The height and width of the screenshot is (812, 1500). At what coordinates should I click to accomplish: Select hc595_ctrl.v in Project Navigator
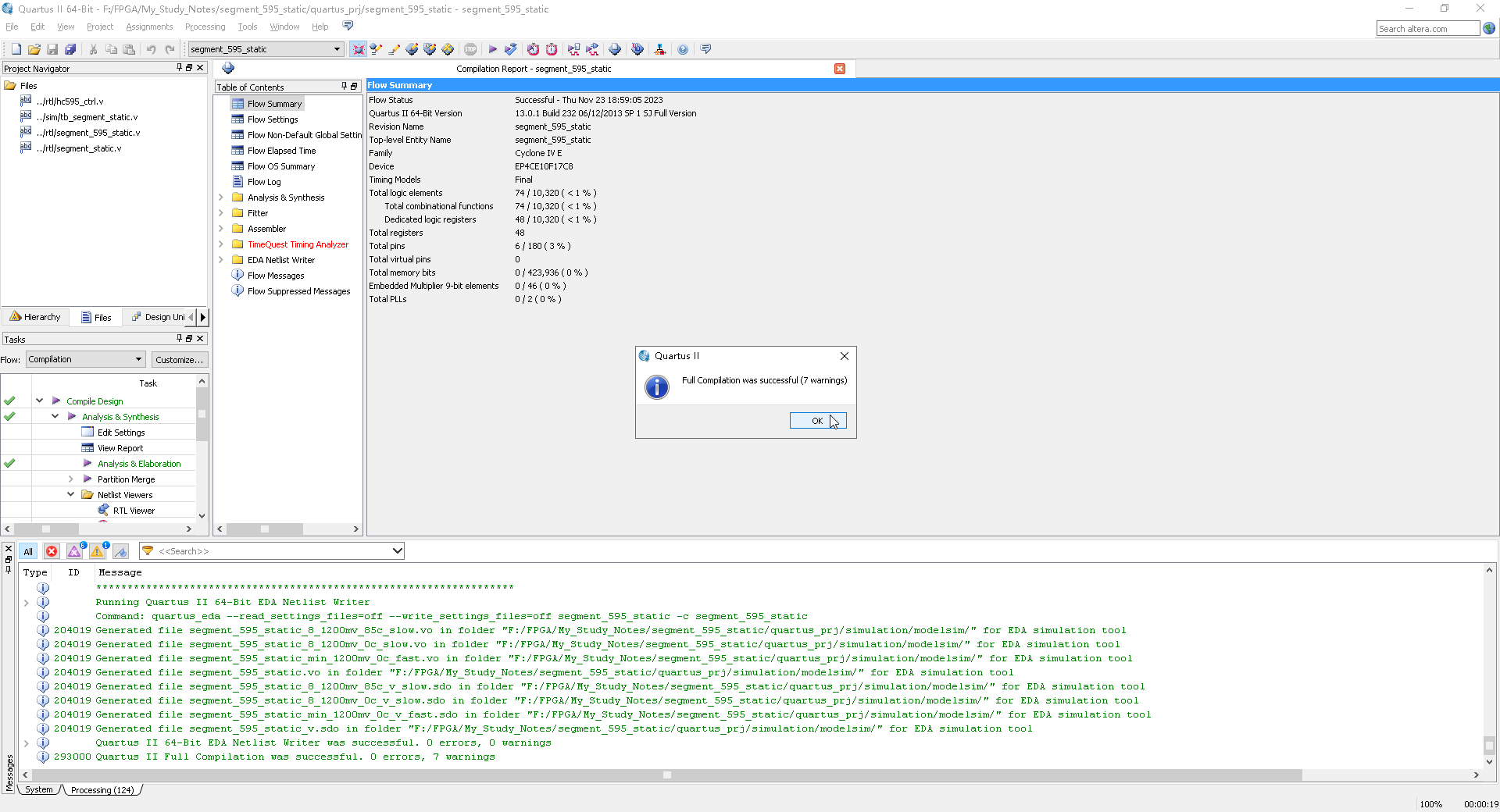coord(70,101)
